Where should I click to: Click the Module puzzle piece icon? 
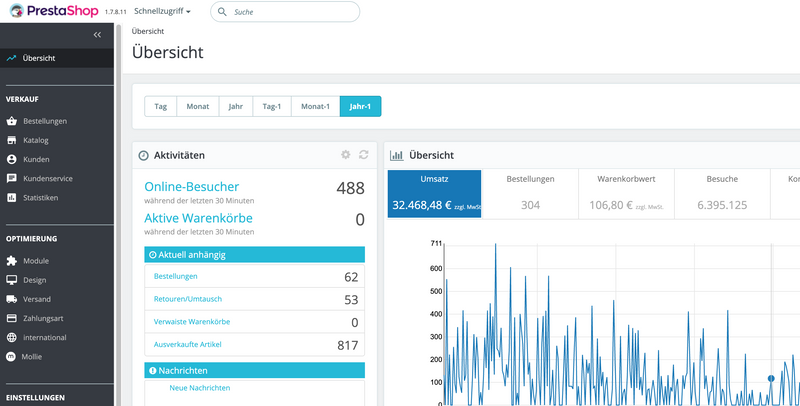[12, 261]
